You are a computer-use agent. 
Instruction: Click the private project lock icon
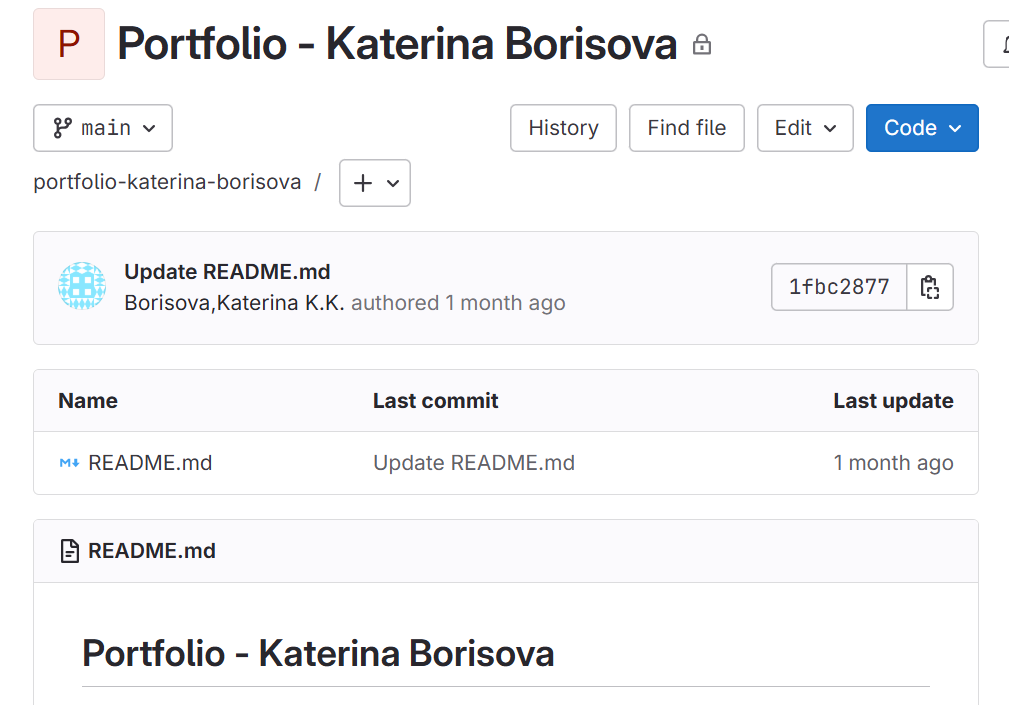[702, 45]
